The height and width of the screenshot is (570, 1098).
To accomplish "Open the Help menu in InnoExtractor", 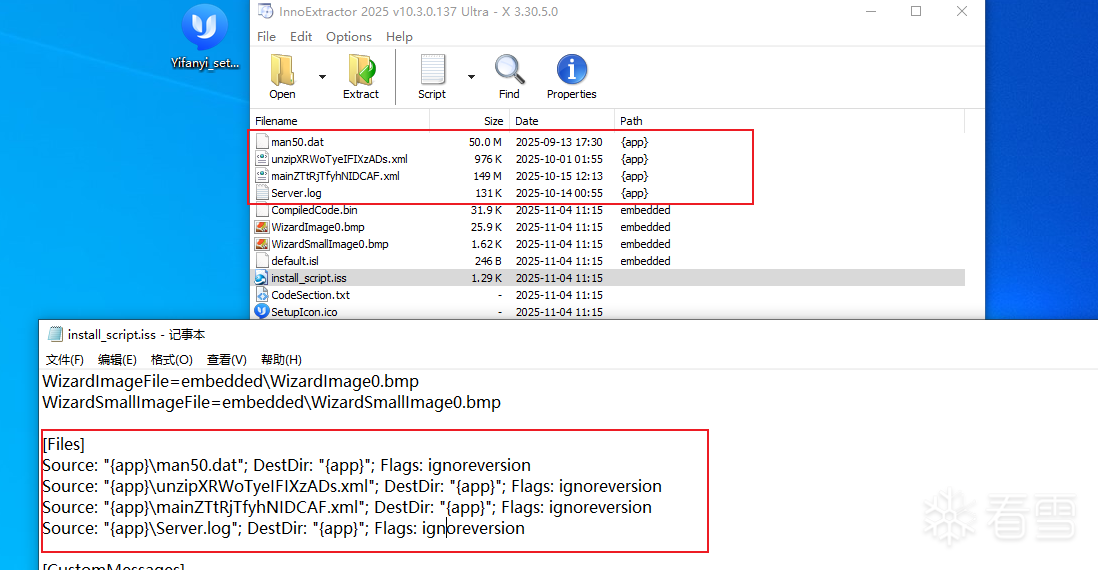I will pos(399,36).
